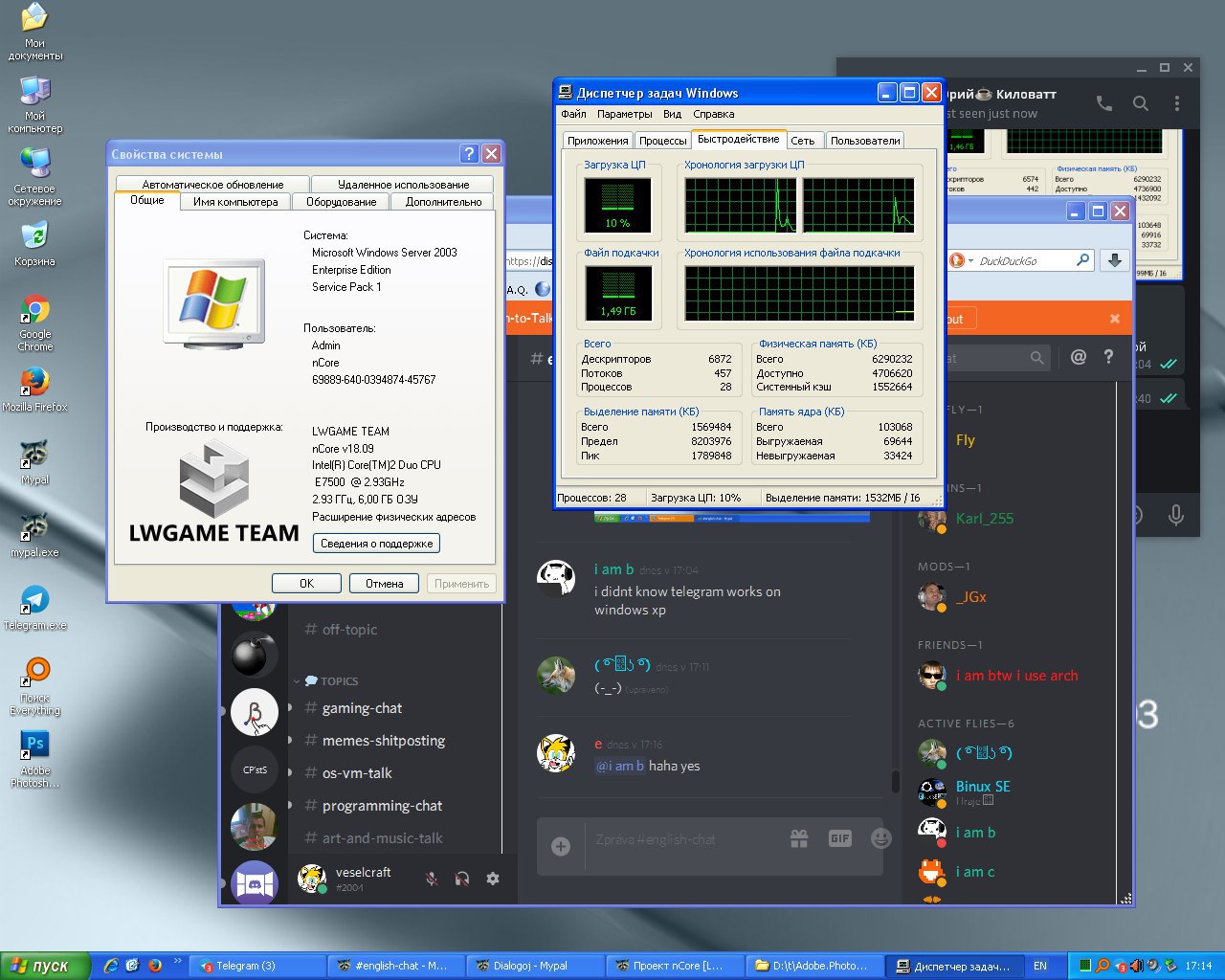Click Отмена in Свойства системы

(384, 583)
